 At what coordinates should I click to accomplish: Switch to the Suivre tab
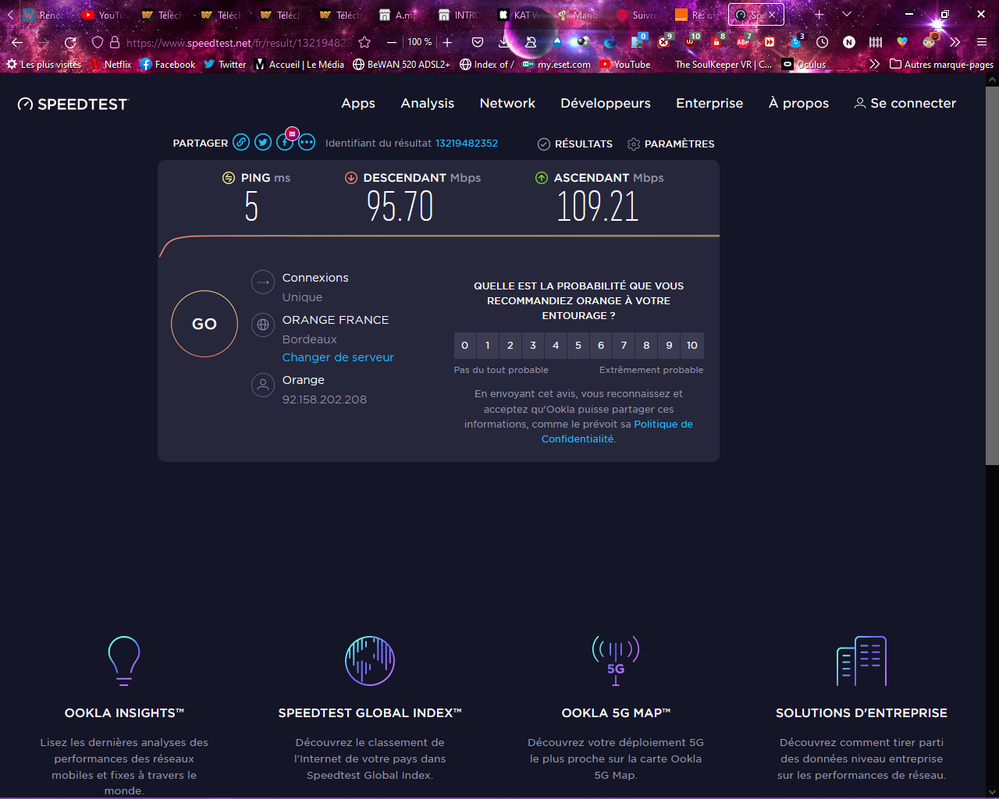coord(636,15)
